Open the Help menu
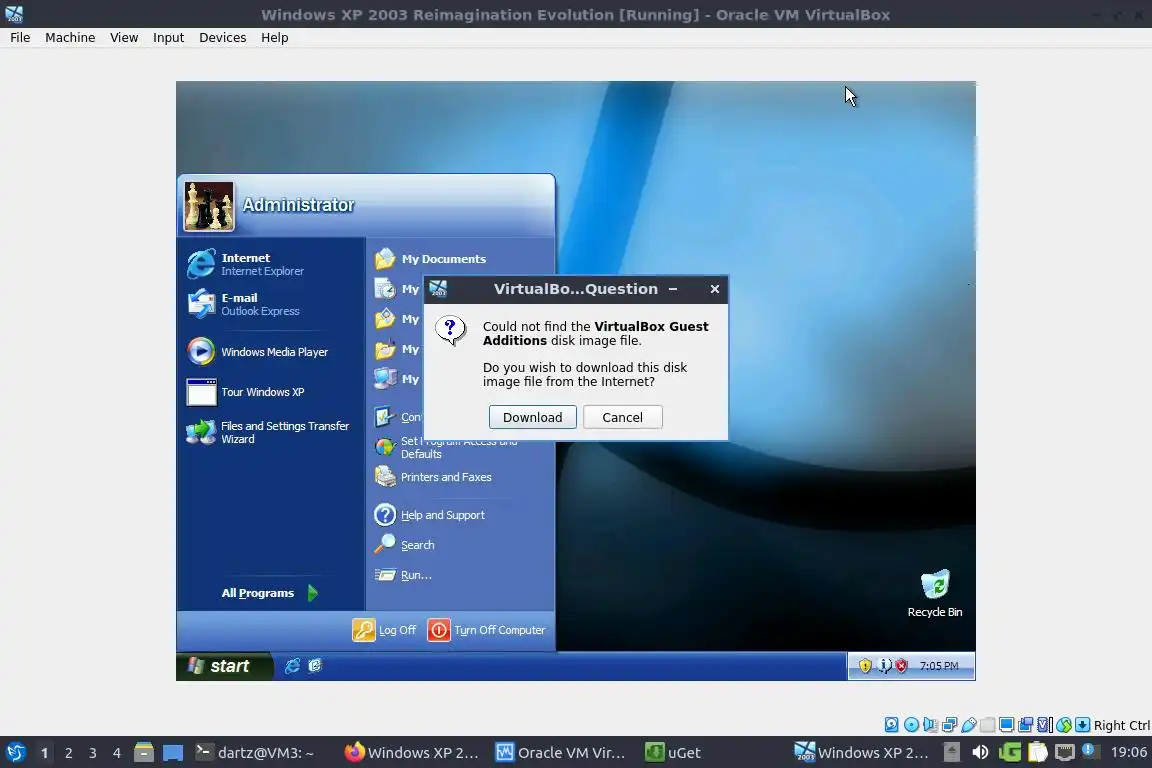1152x768 pixels. (x=274, y=37)
